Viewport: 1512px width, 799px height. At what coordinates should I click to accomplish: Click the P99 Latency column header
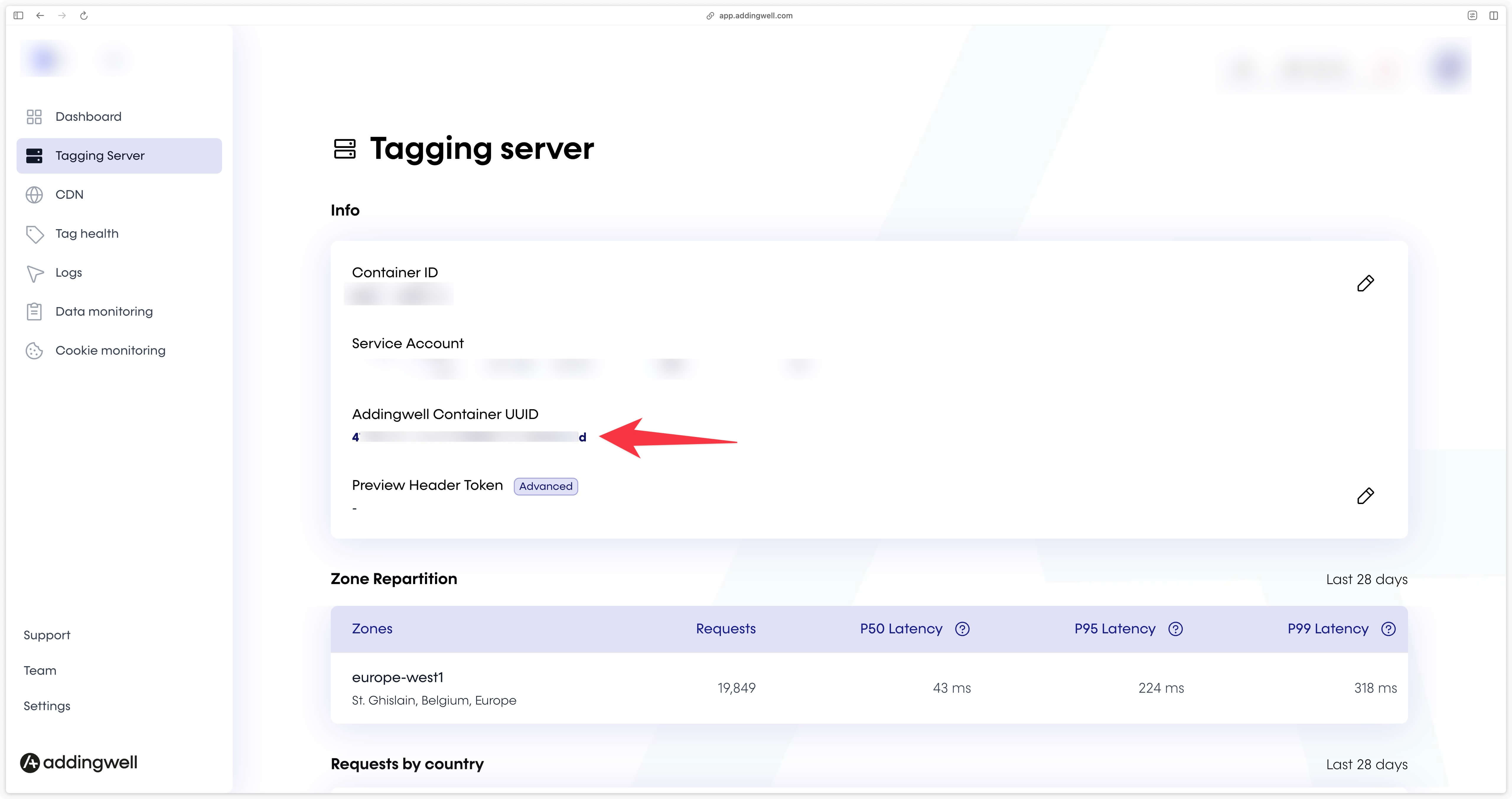(1328, 629)
